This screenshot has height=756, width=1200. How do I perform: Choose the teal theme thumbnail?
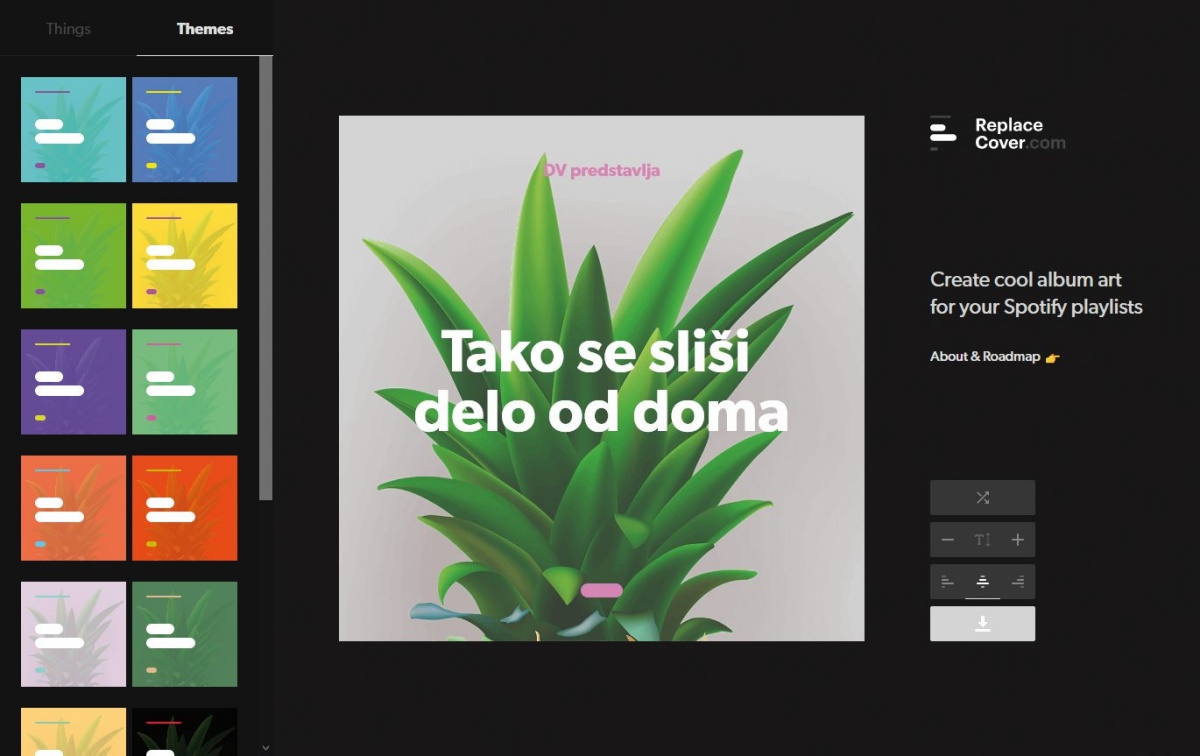point(74,130)
